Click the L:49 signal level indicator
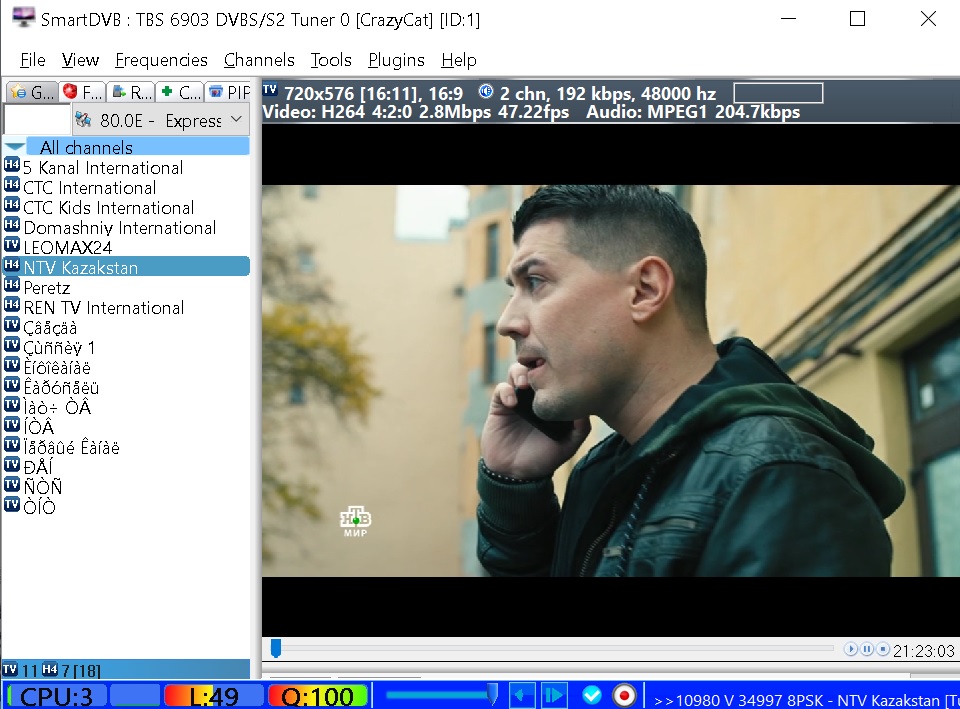 tap(213, 697)
